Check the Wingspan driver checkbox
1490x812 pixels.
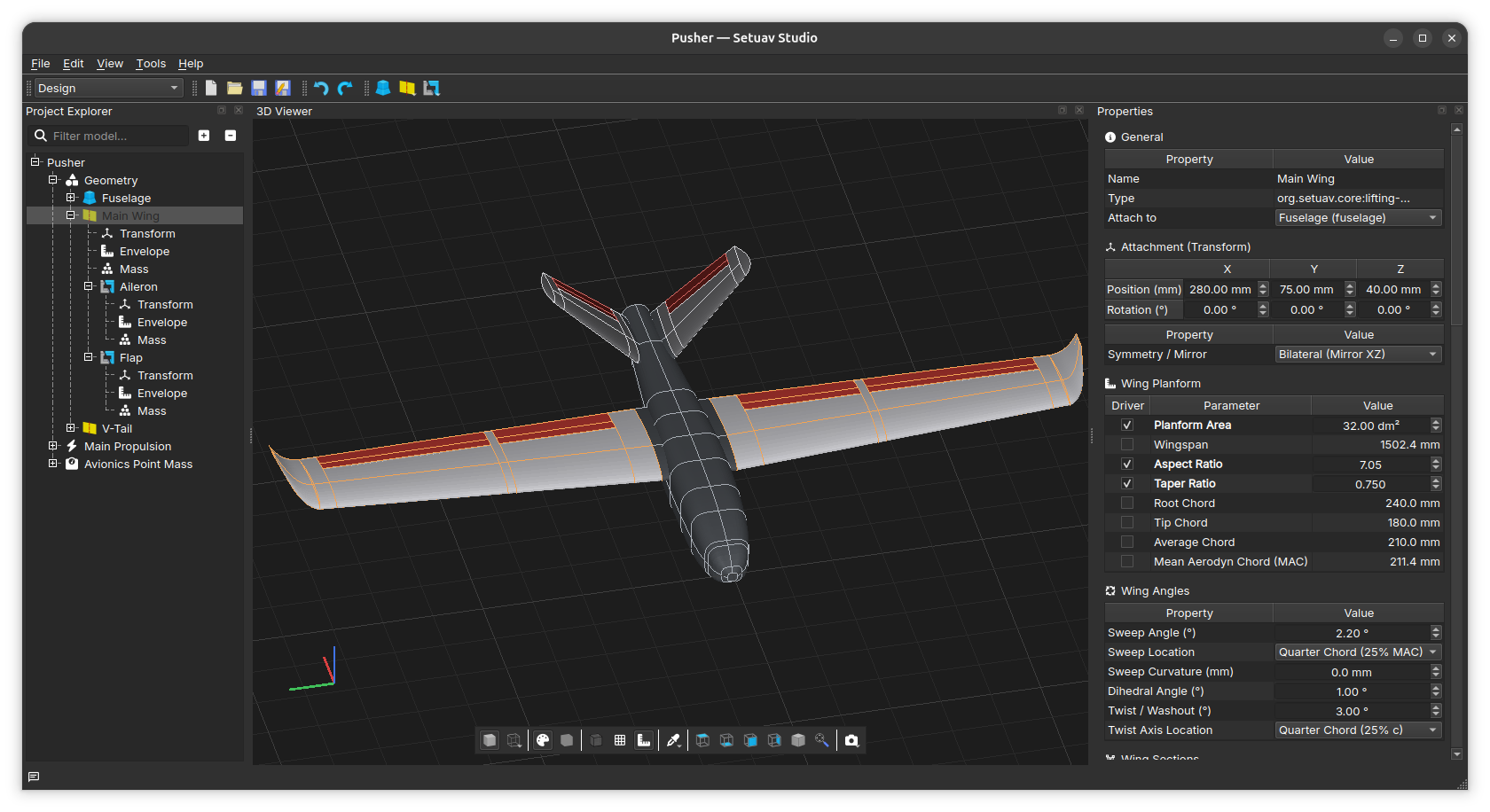click(x=1127, y=445)
